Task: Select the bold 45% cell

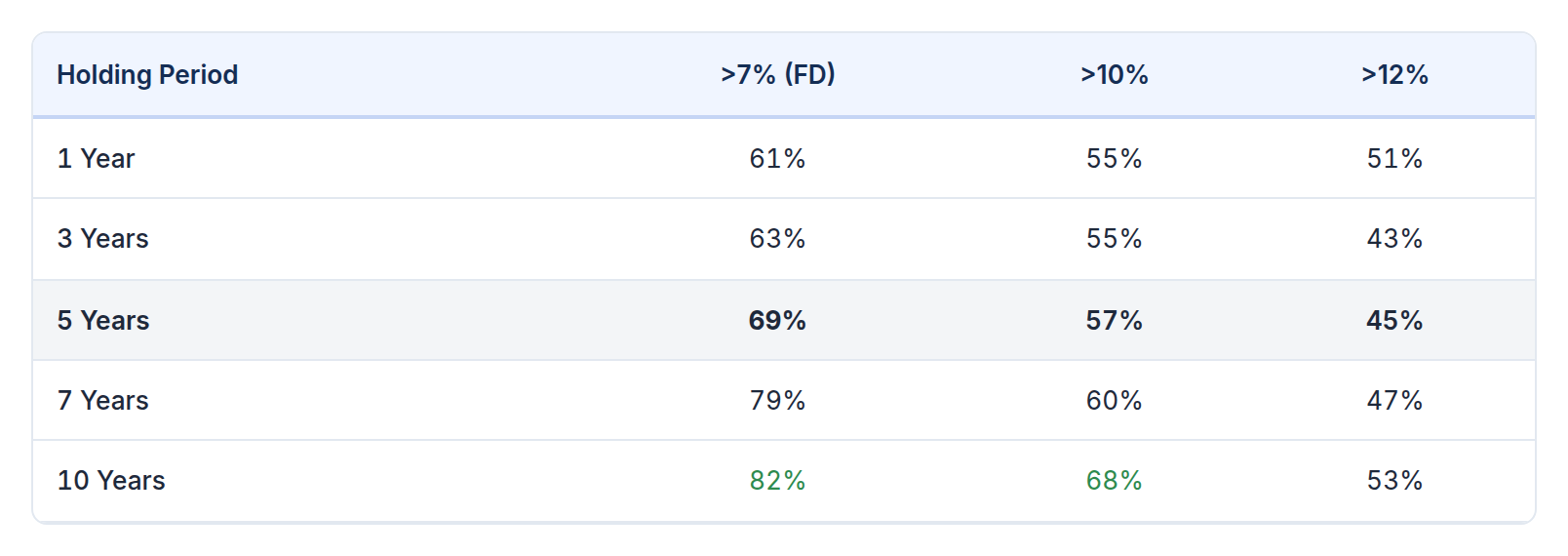Action: point(1394,321)
